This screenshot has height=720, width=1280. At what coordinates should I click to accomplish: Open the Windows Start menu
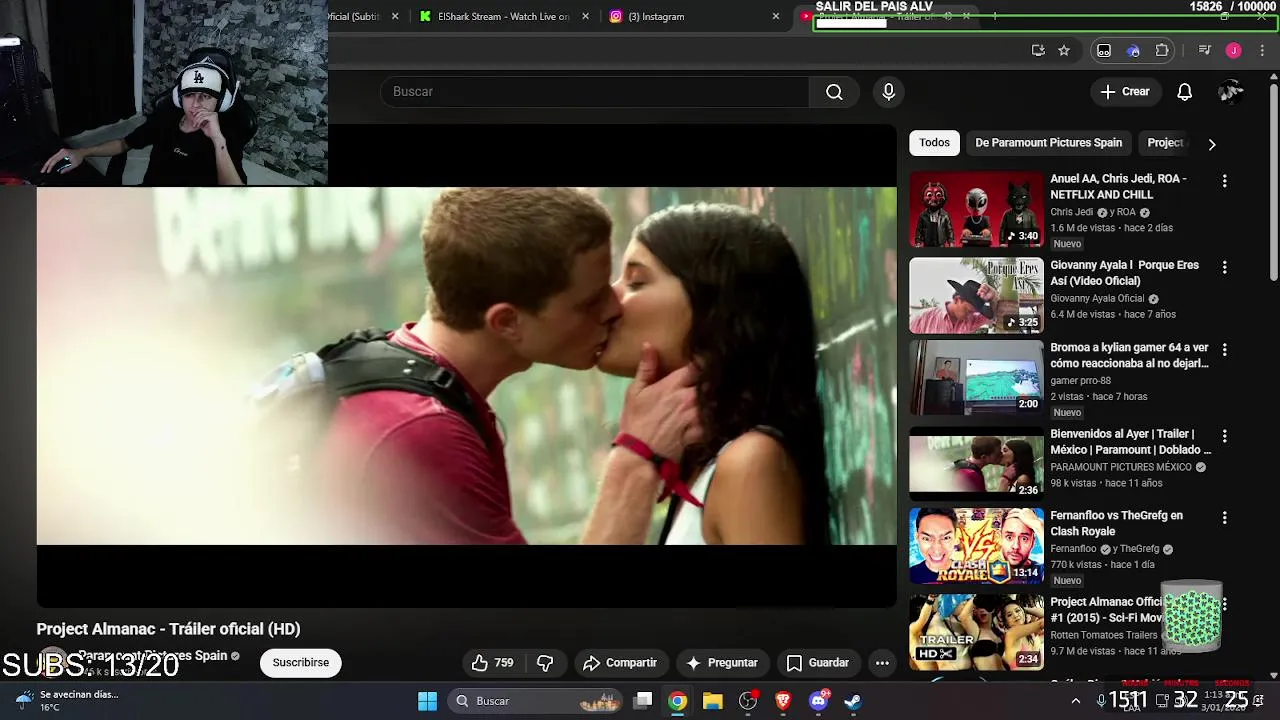427,701
